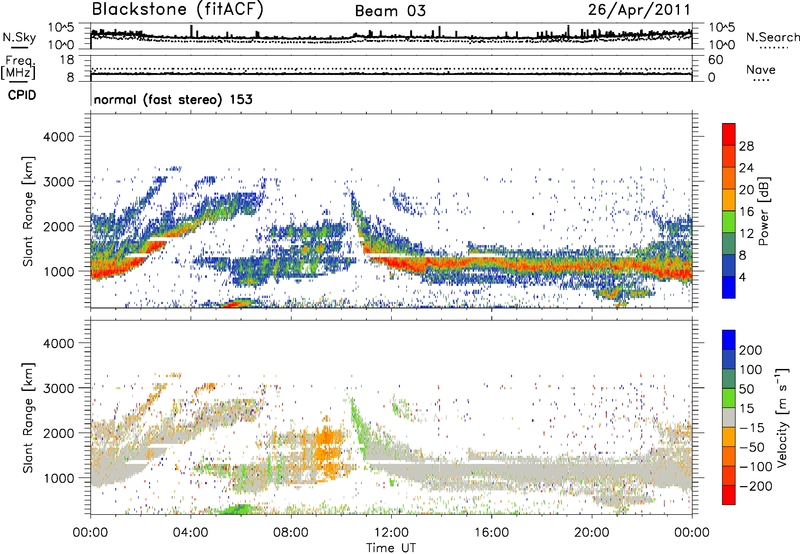Click the "20" value on Power colorbar
800x554 pixels.
pyautogui.click(x=746, y=190)
